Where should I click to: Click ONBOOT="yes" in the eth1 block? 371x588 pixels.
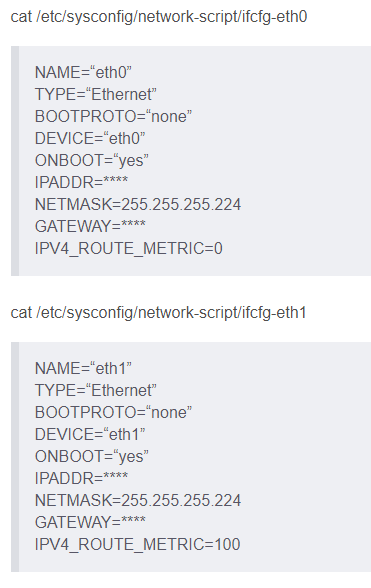point(92,456)
